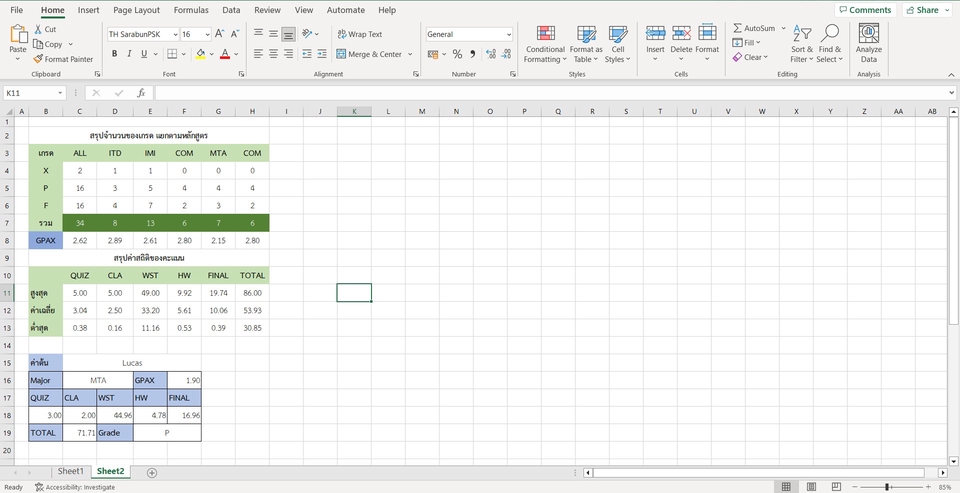Switch to Page Layout view in status bar
Image resolution: width=960 pixels, height=493 pixels.
[x=811, y=487]
